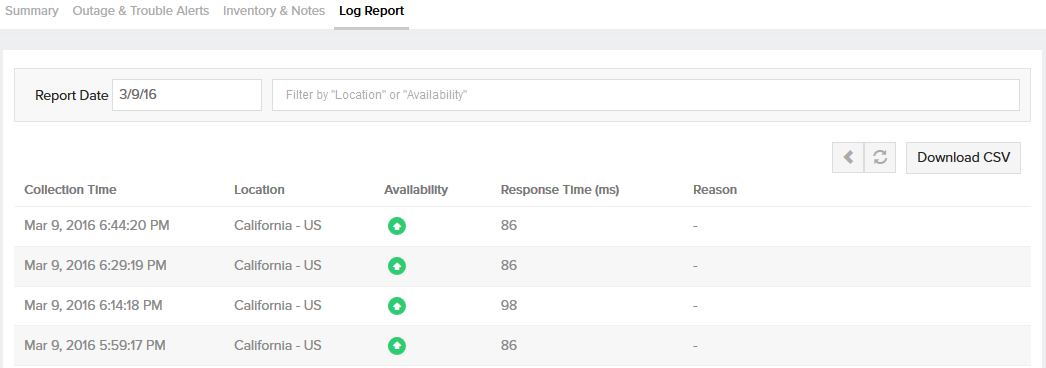Click California - US in the 6:29:19 PM row
The height and width of the screenshot is (368, 1046).
[278, 265]
